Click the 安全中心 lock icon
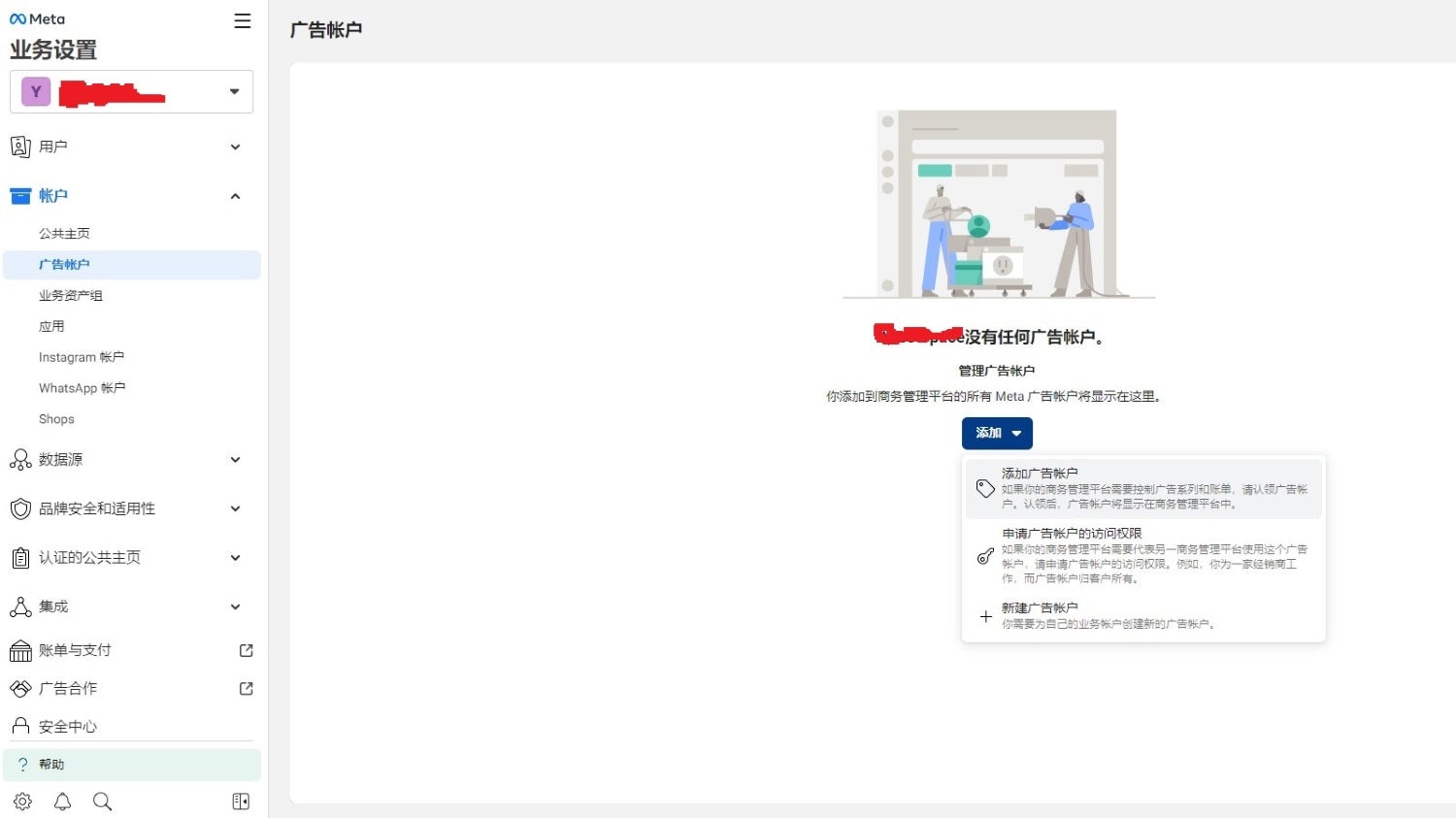 click(x=20, y=725)
